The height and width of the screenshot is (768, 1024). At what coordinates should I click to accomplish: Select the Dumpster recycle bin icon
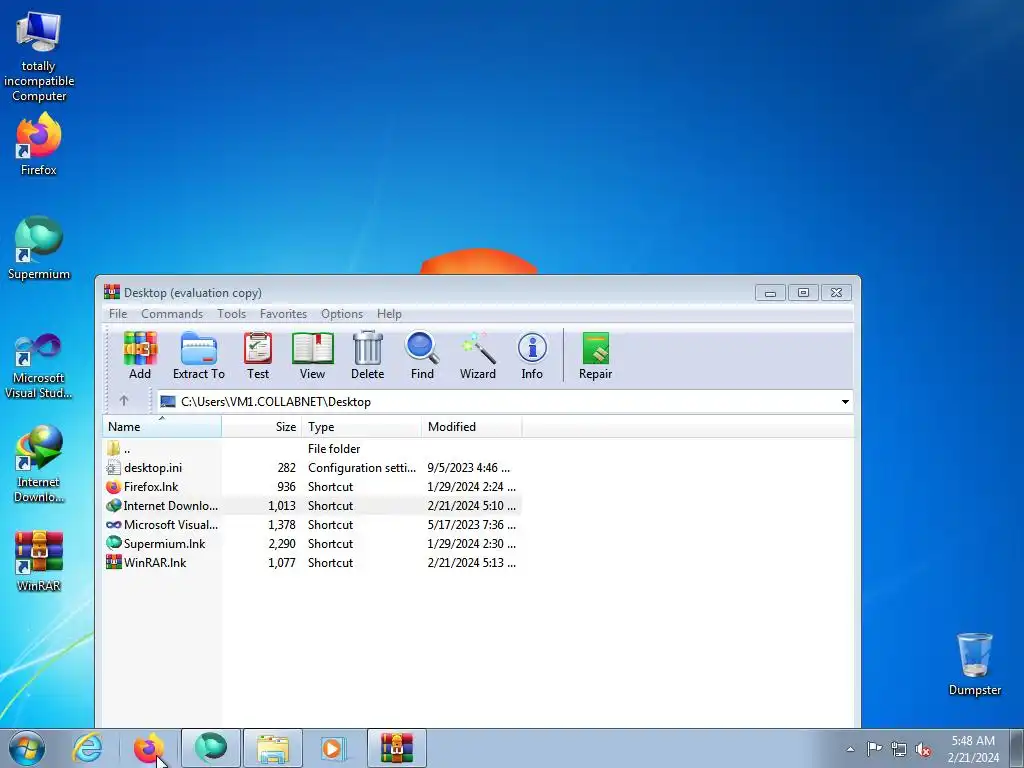(974, 664)
